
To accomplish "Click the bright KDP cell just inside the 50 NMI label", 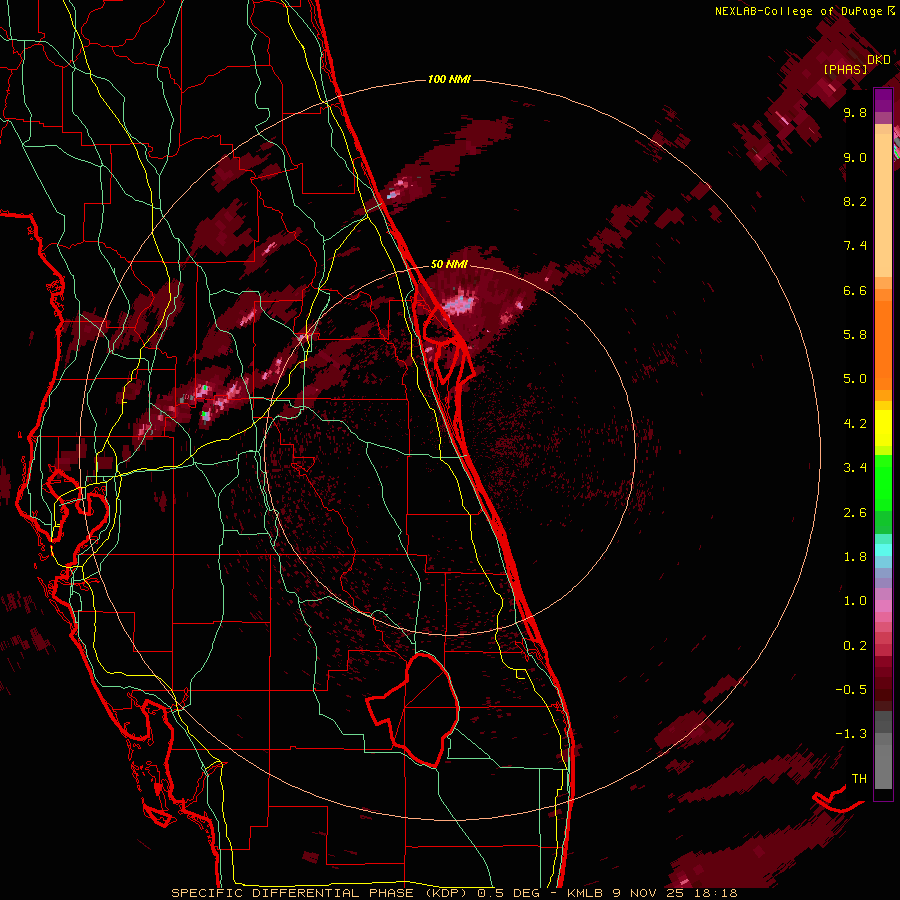I will click(459, 302).
